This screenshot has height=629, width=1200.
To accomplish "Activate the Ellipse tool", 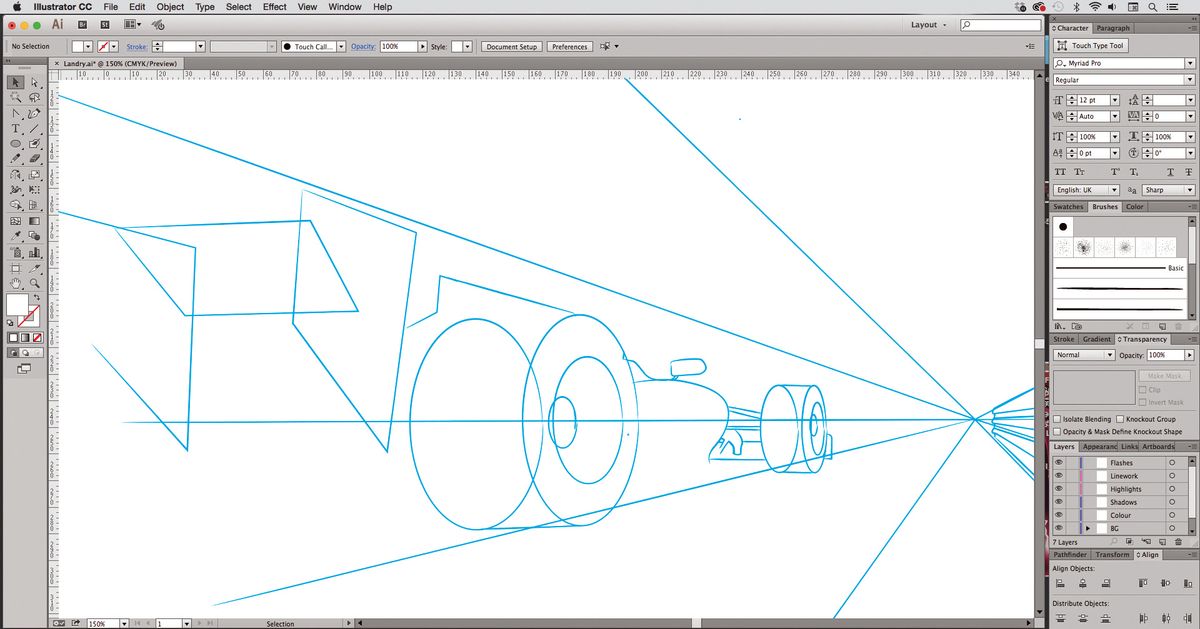I will (16, 144).
